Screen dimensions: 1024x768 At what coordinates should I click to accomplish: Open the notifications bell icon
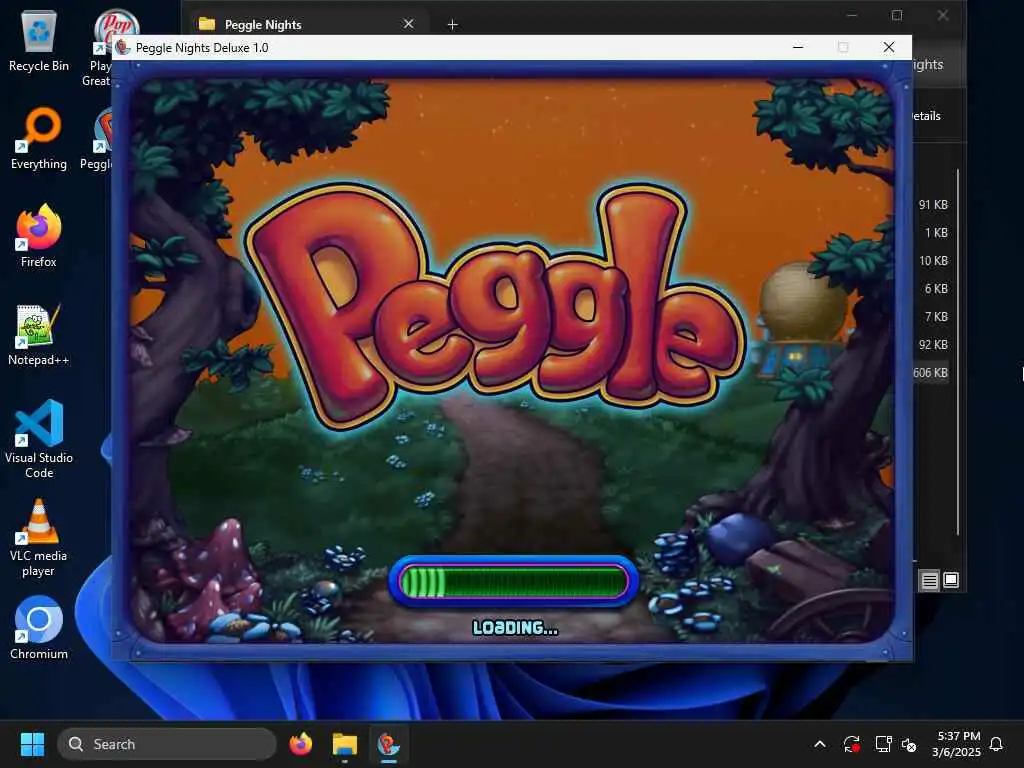click(997, 744)
